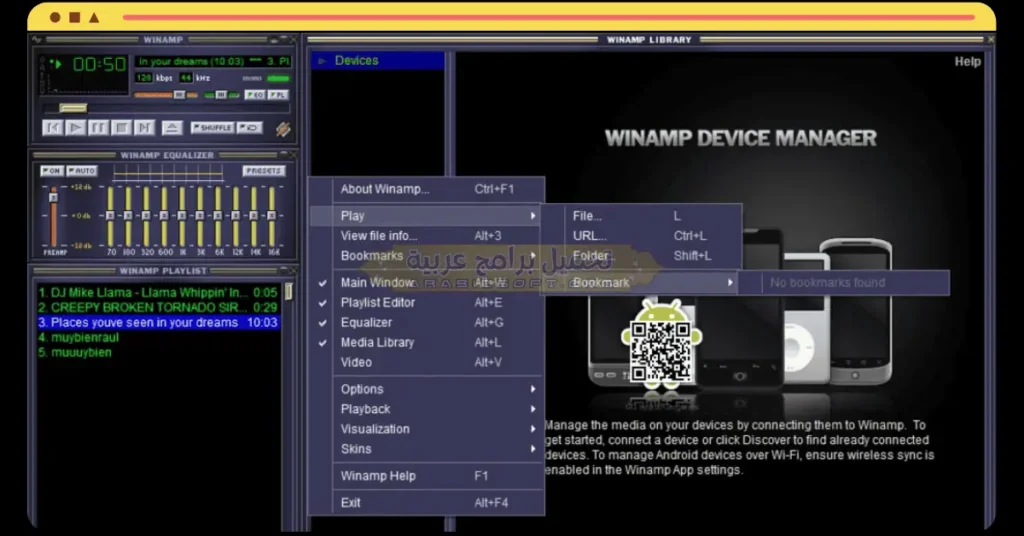Click the mono/stereo indicator
This screenshot has width=1024, height=536.
click(x=266, y=78)
